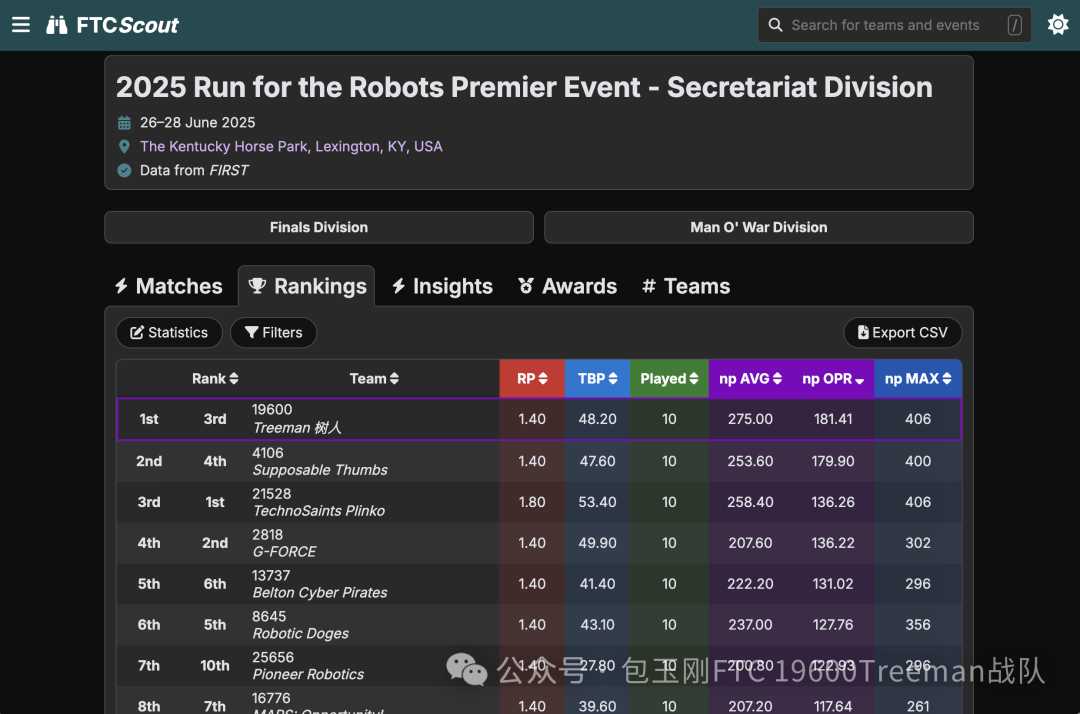
Task: Toggle the light/dark theme sun icon
Action: click(1057, 25)
